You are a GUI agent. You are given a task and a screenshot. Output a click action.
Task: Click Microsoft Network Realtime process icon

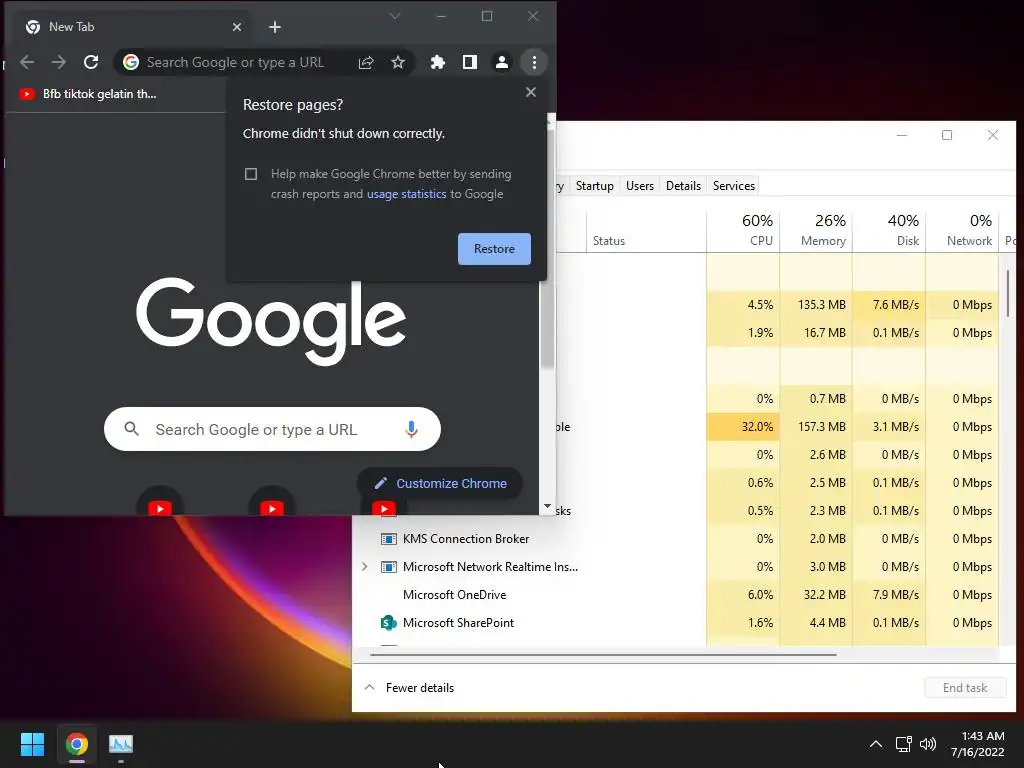click(x=389, y=567)
